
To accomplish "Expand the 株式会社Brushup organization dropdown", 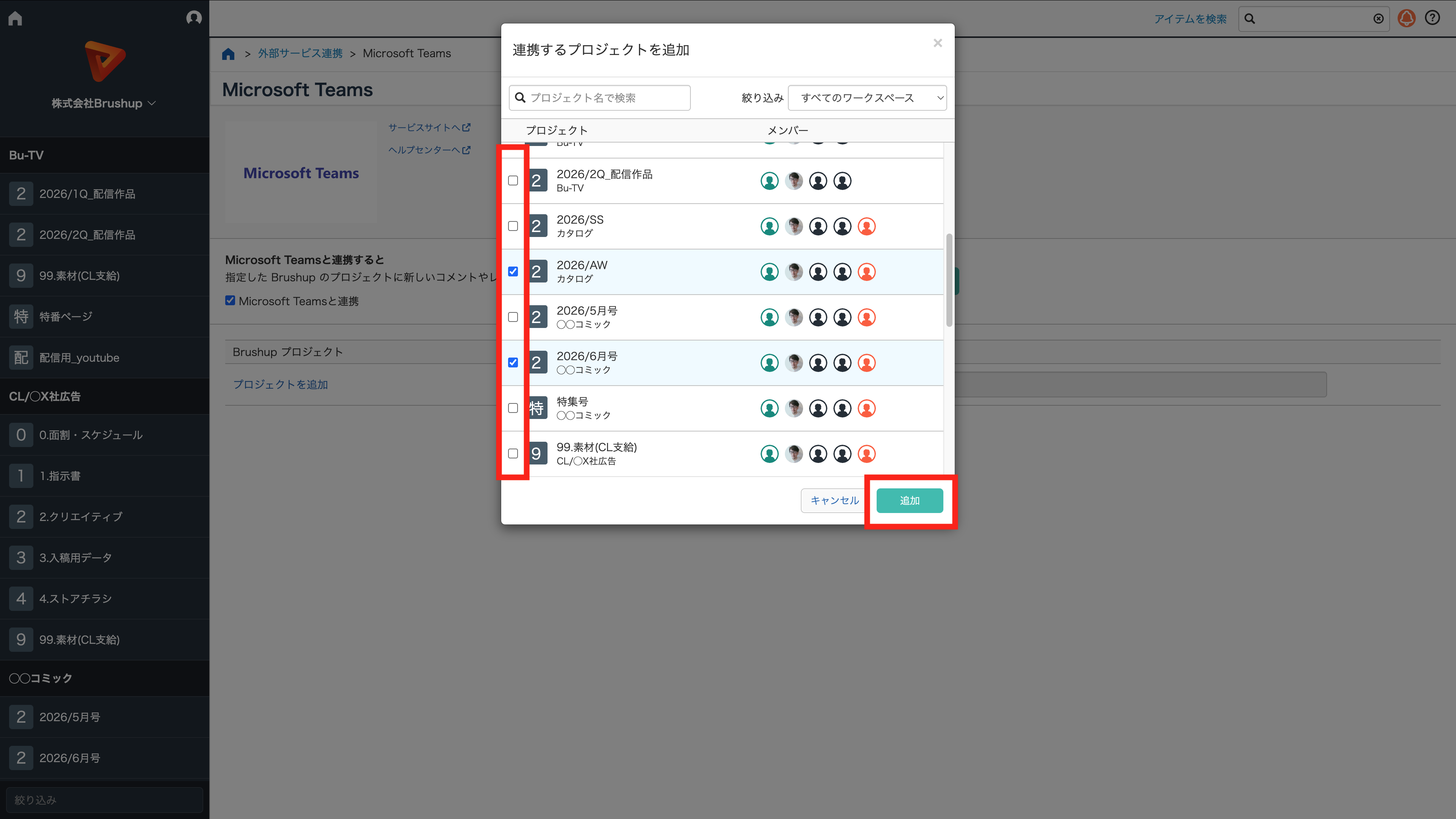I will (x=104, y=104).
